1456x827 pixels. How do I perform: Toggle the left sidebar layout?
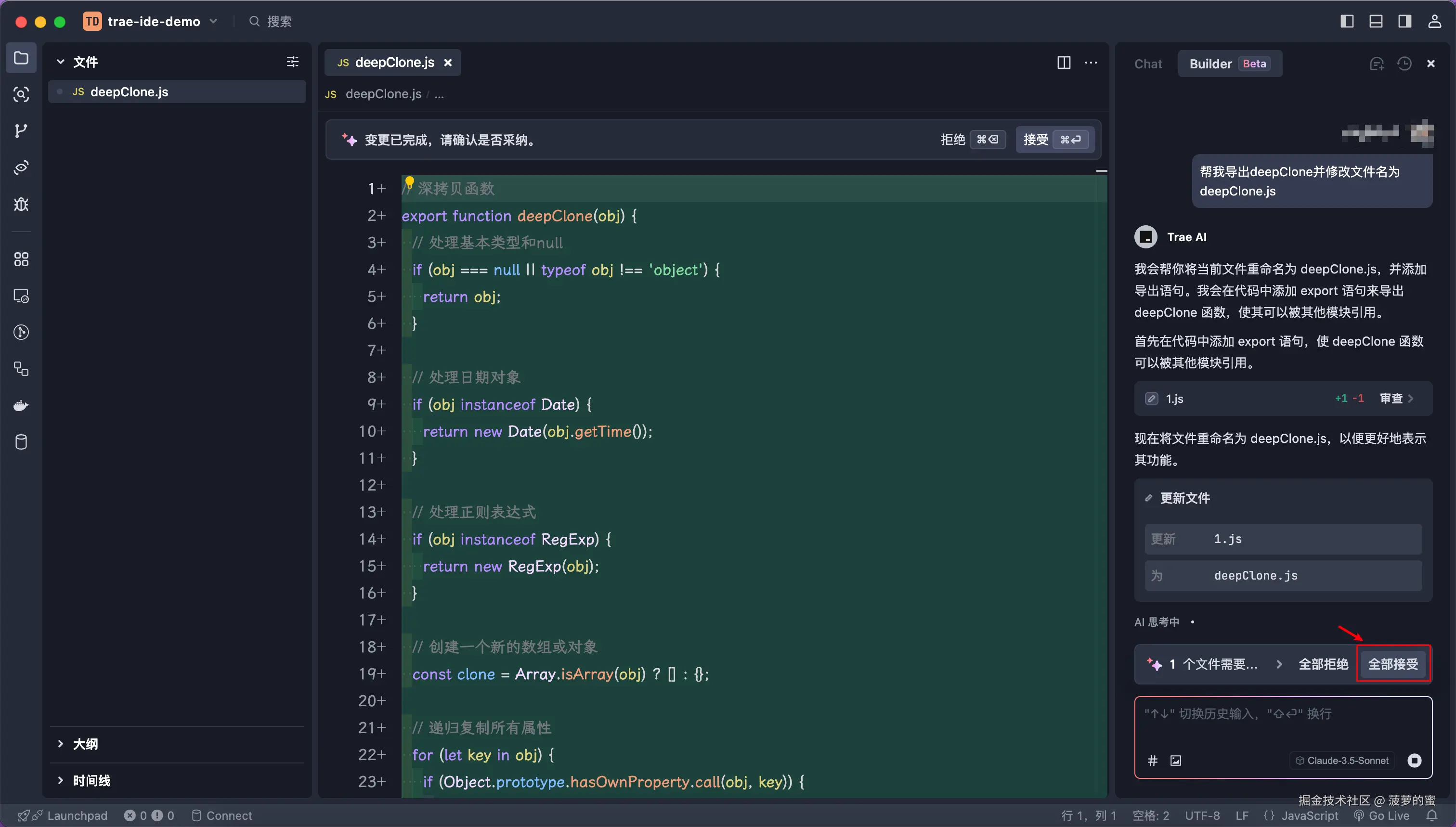(x=1347, y=22)
